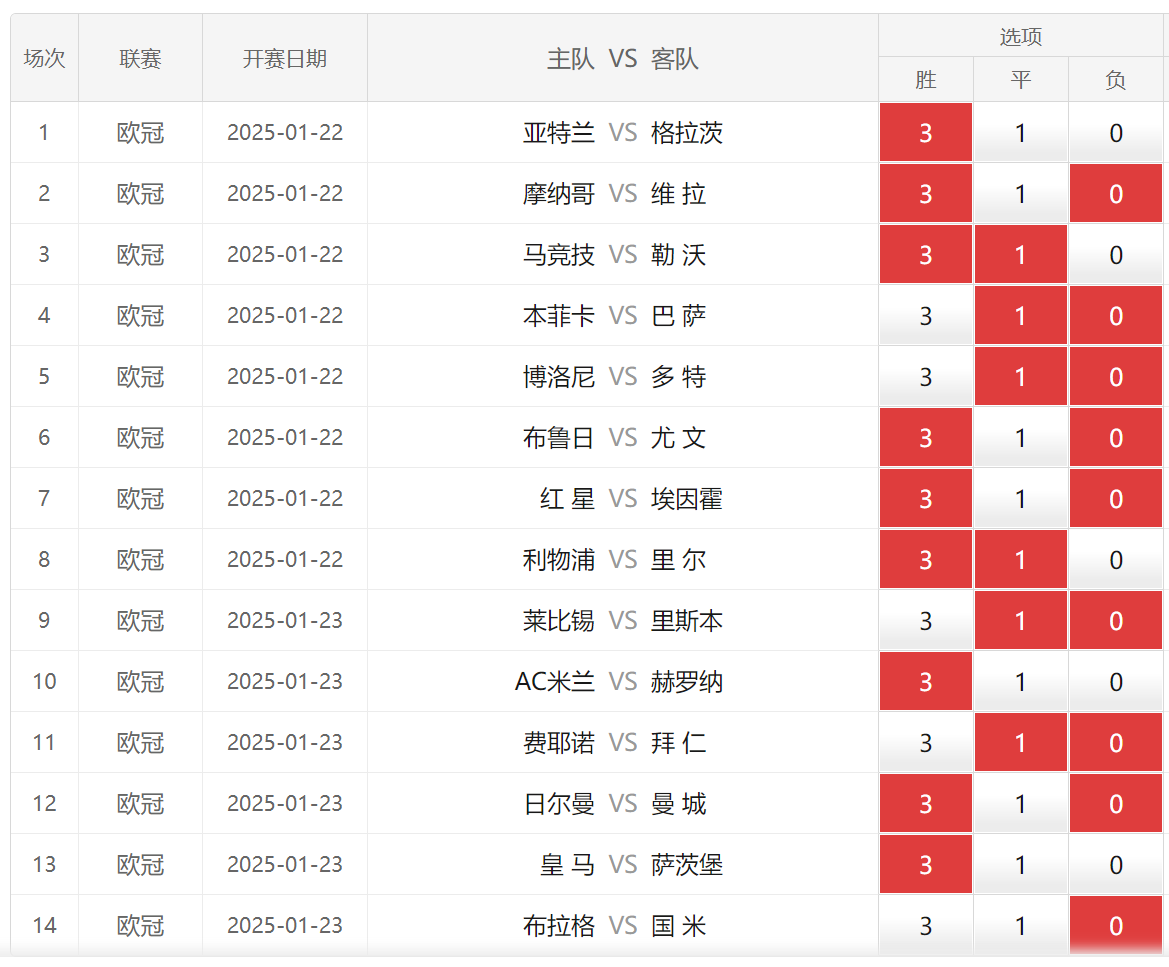Click match text AC米兰 VS 赫罗纳
Viewport: 1169px width, 967px height.
619,682
